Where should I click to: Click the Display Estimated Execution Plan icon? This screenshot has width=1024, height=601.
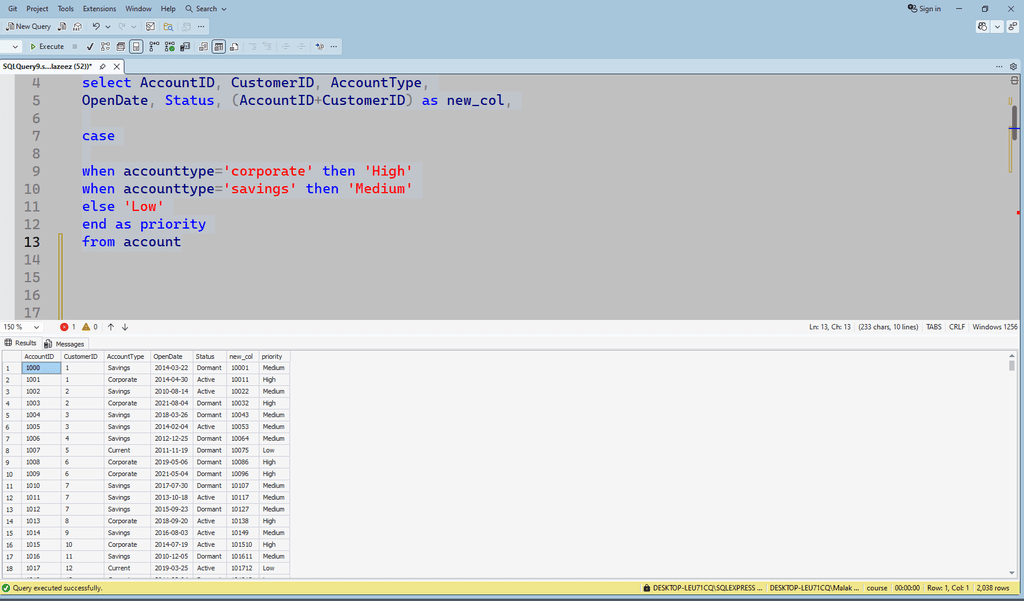[105, 46]
